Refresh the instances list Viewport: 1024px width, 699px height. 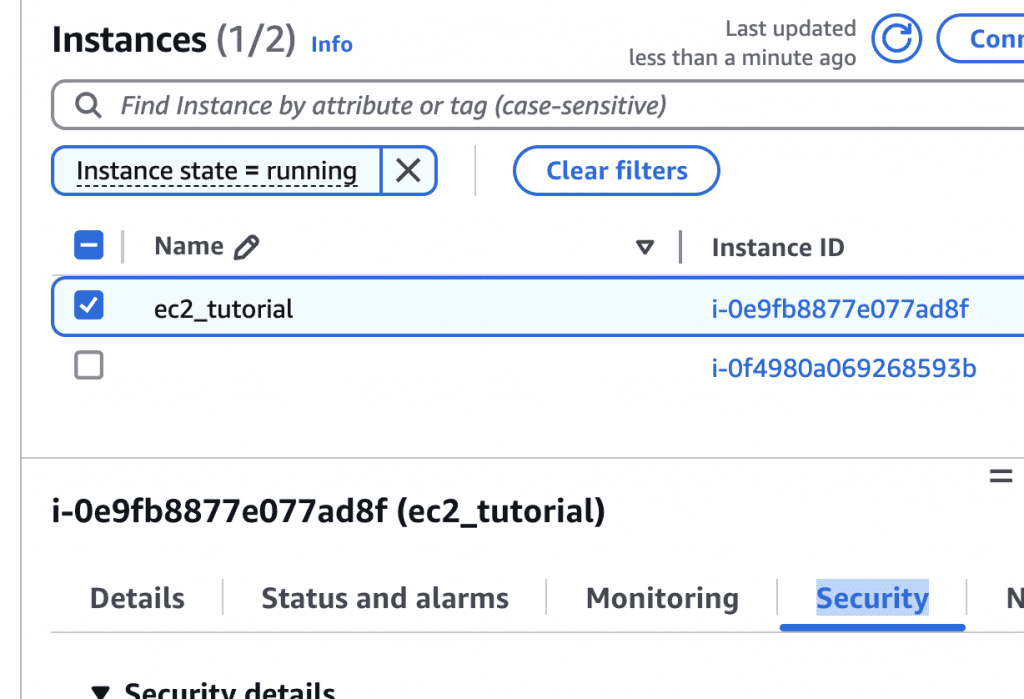point(896,38)
